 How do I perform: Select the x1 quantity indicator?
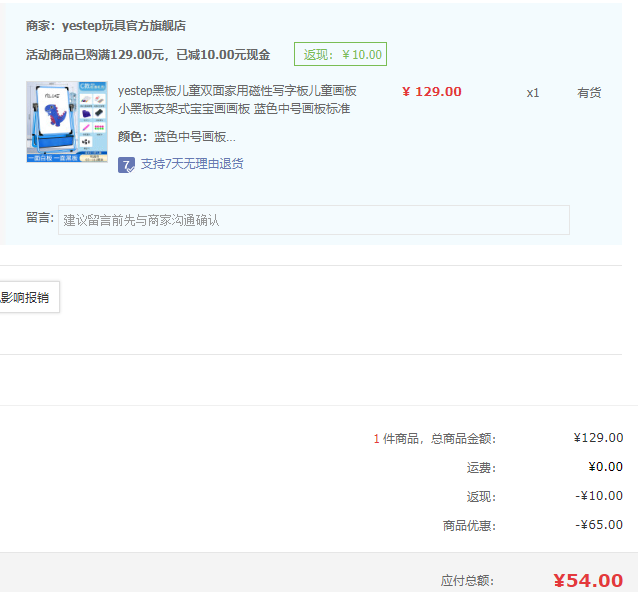coord(533,93)
